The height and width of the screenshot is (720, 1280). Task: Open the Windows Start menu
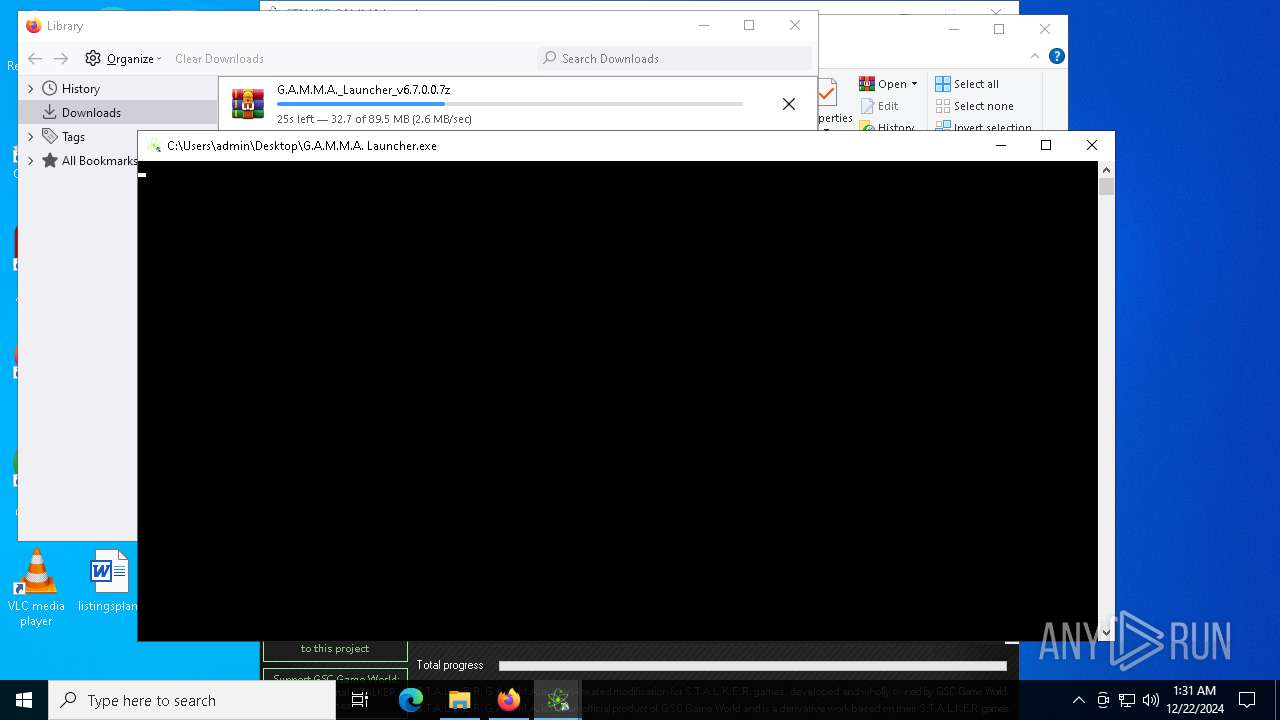pos(24,700)
